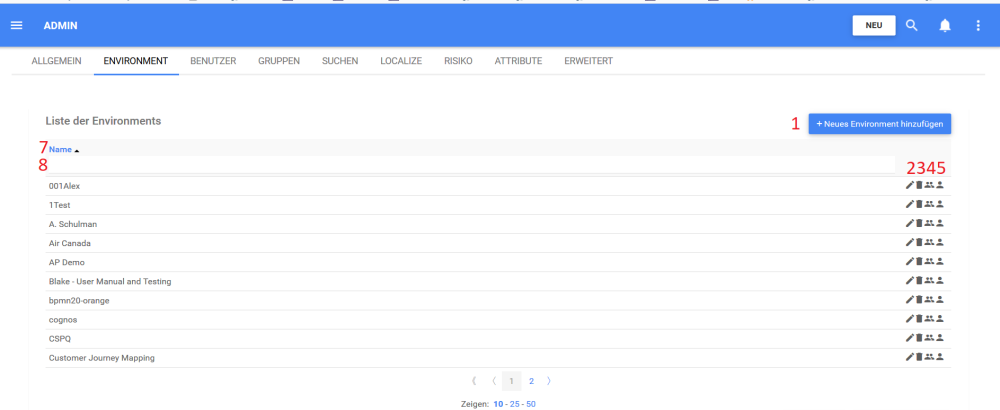Delete the 1Test environment
This screenshot has width=1000, height=410.
919,204
